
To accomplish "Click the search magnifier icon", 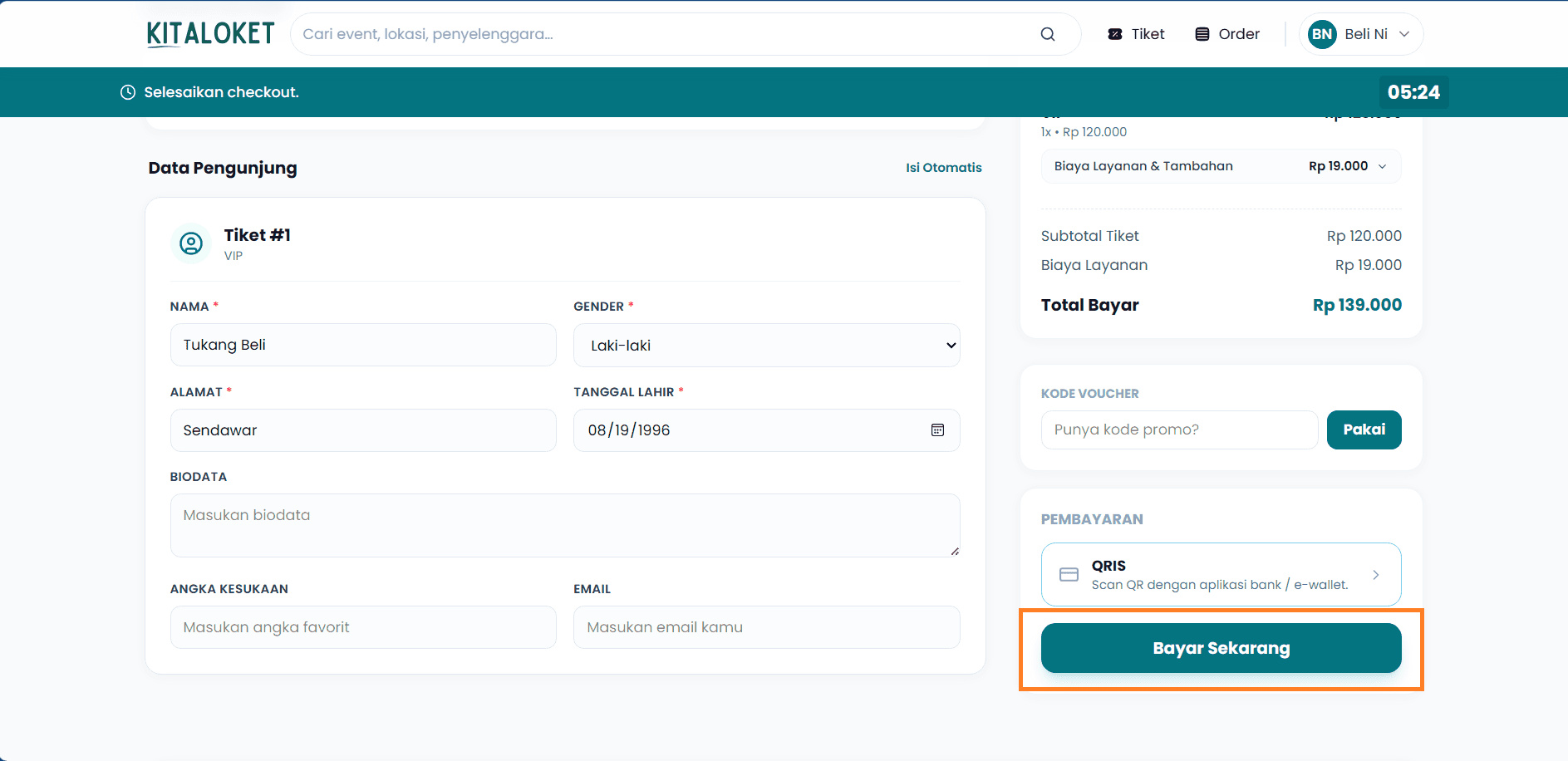I will [x=1047, y=34].
